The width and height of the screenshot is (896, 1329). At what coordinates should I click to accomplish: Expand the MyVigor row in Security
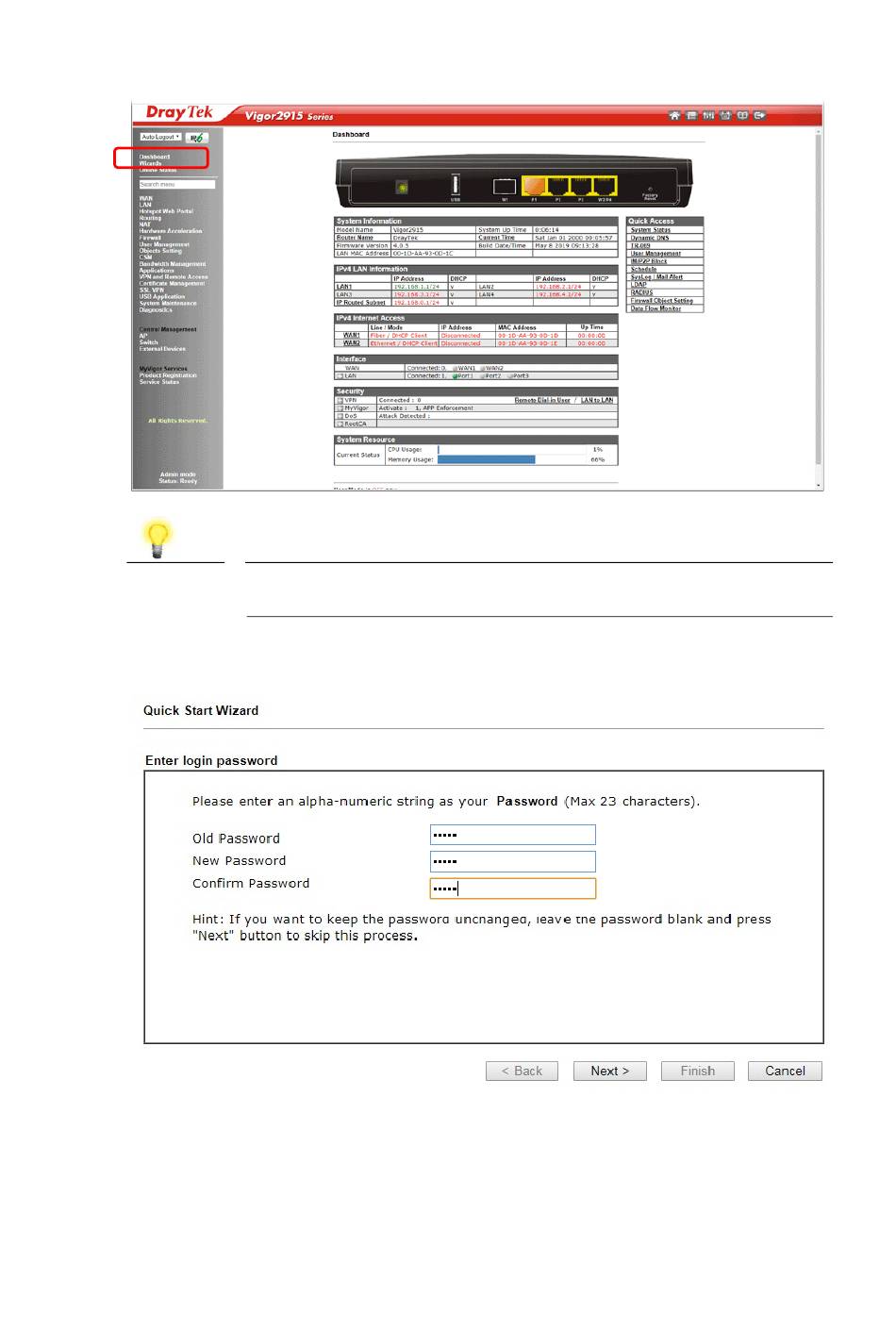[x=340, y=408]
